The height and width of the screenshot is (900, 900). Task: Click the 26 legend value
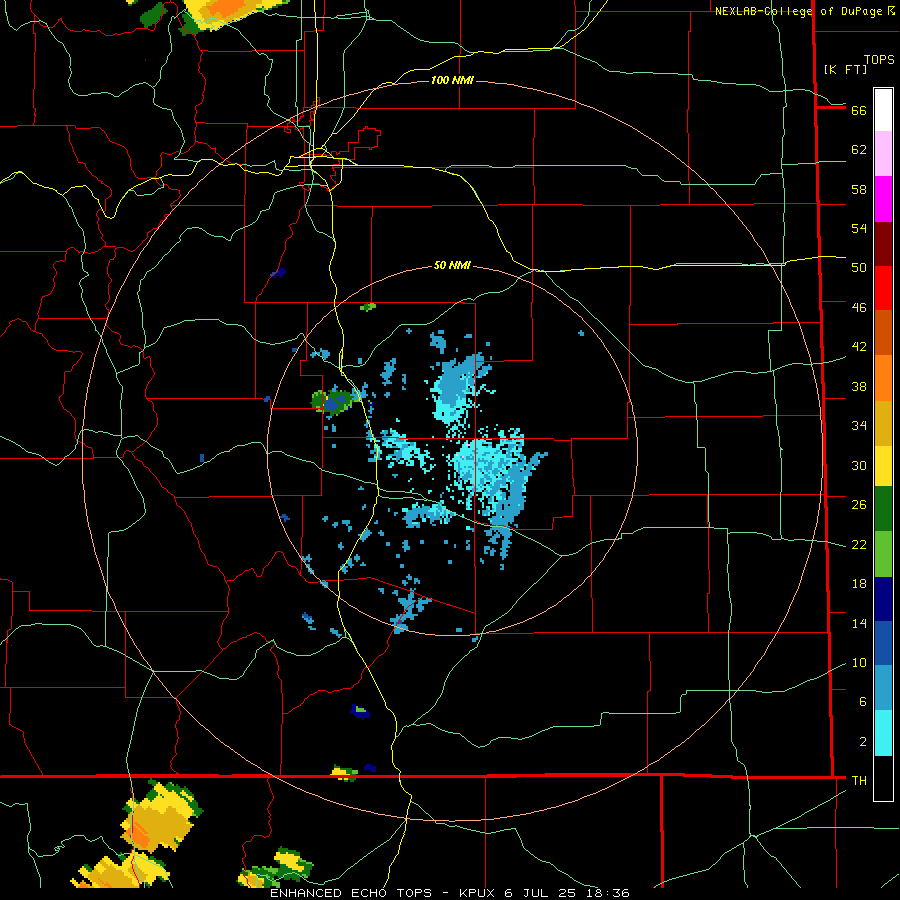coord(859,505)
